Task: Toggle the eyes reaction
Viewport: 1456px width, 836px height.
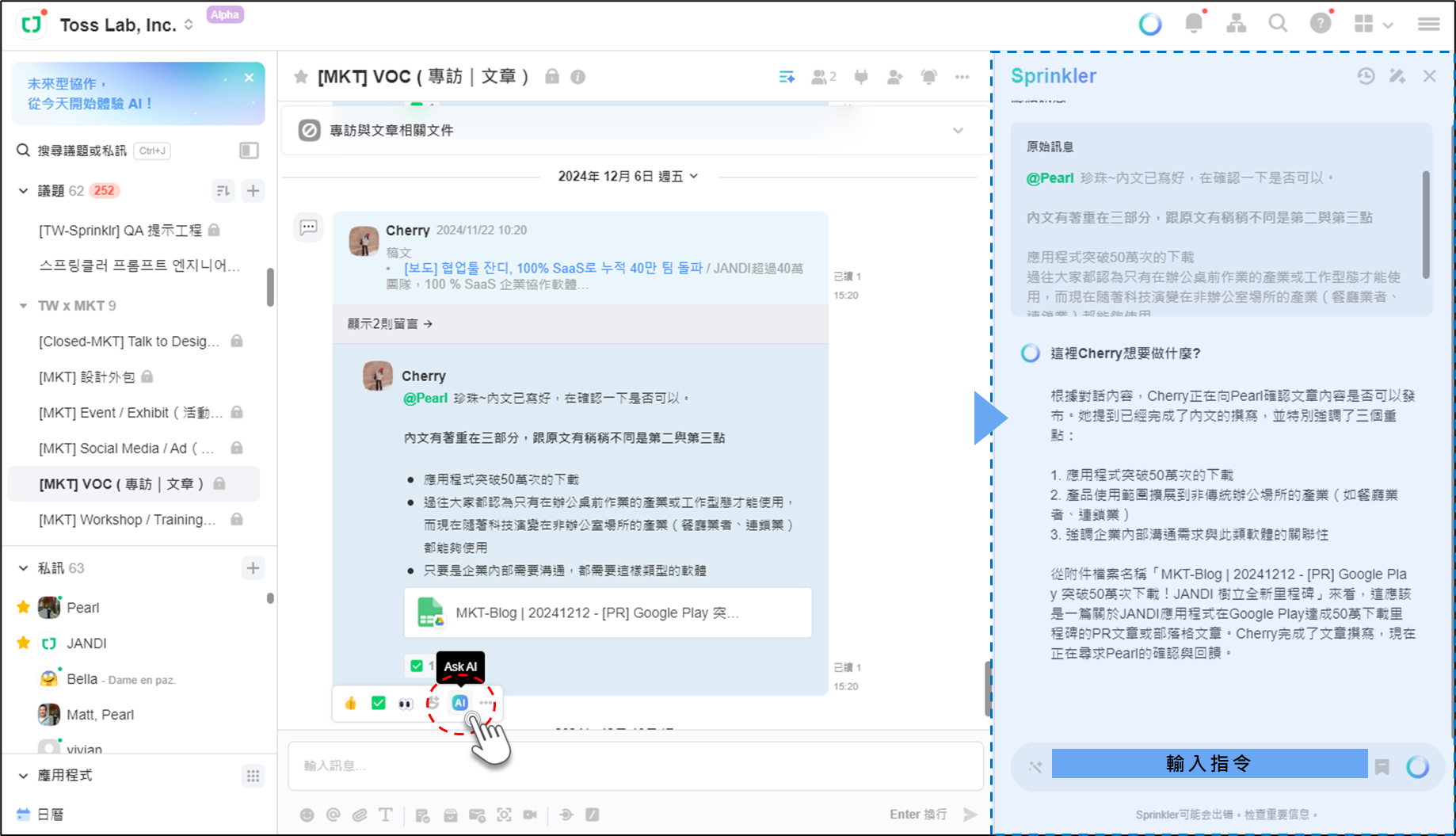Action: click(x=406, y=703)
